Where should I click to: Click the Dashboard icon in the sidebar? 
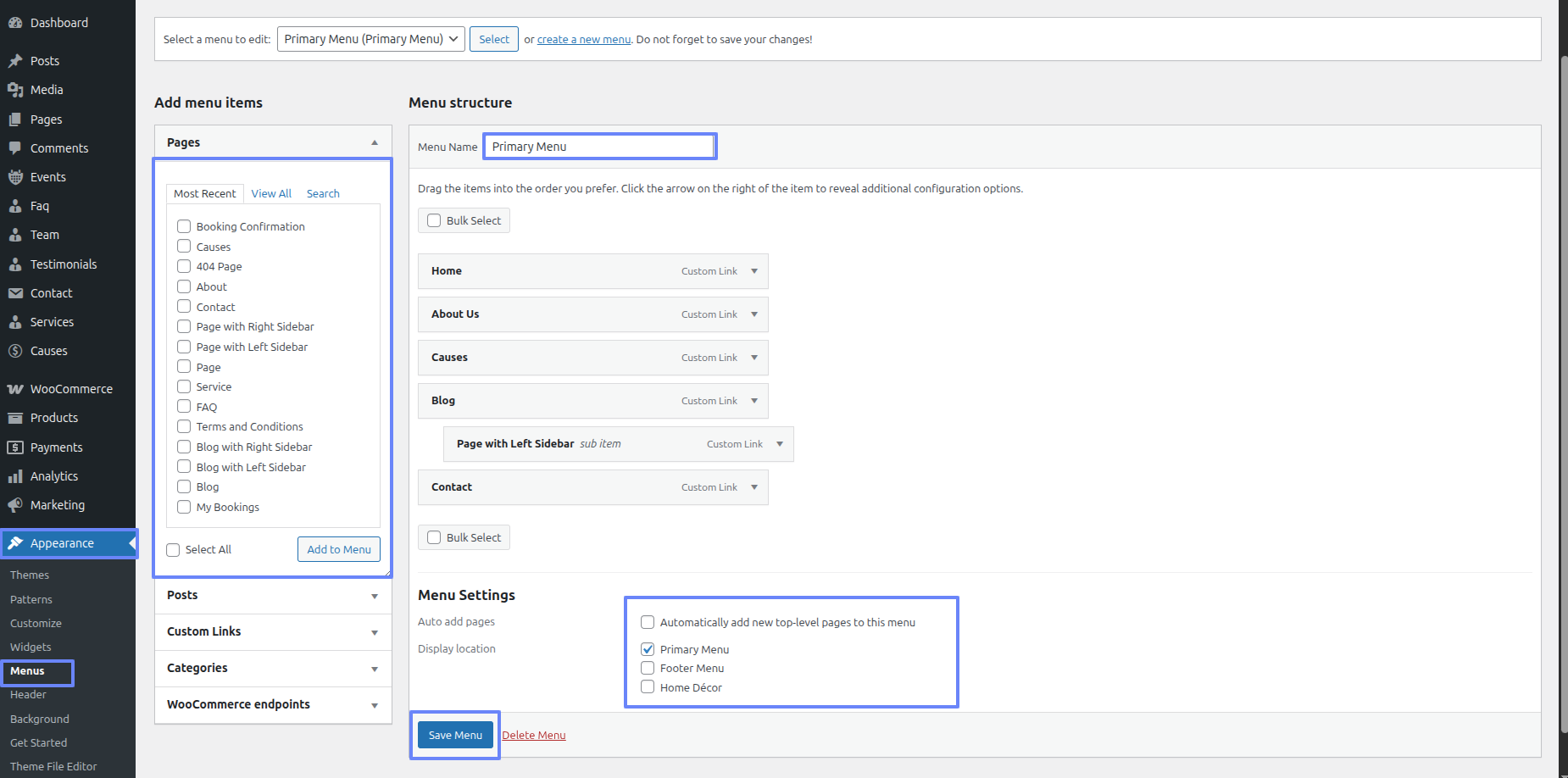tap(15, 23)
